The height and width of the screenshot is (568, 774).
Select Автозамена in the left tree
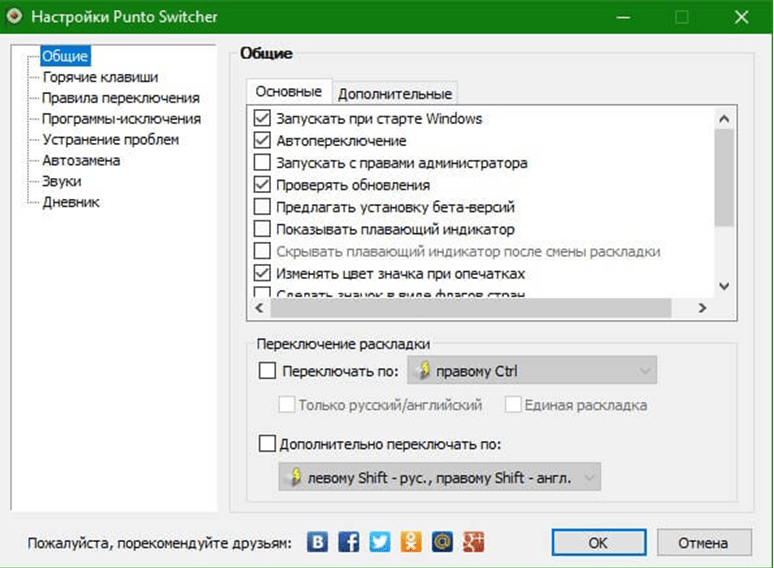click(x=81, y=160)
